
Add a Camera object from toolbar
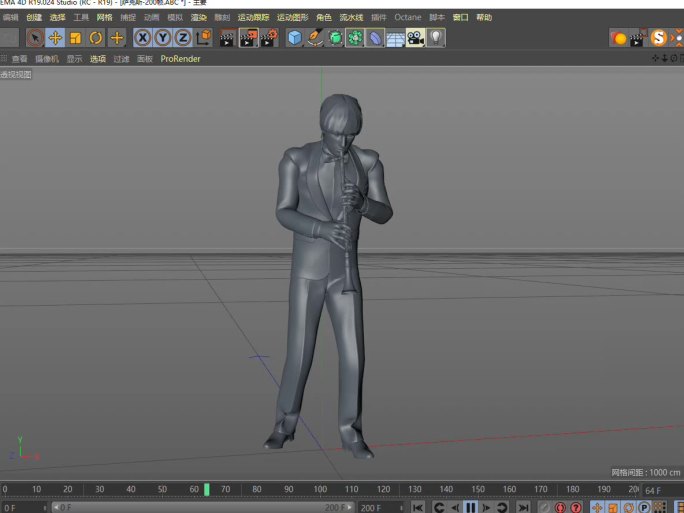click(415, 38)
